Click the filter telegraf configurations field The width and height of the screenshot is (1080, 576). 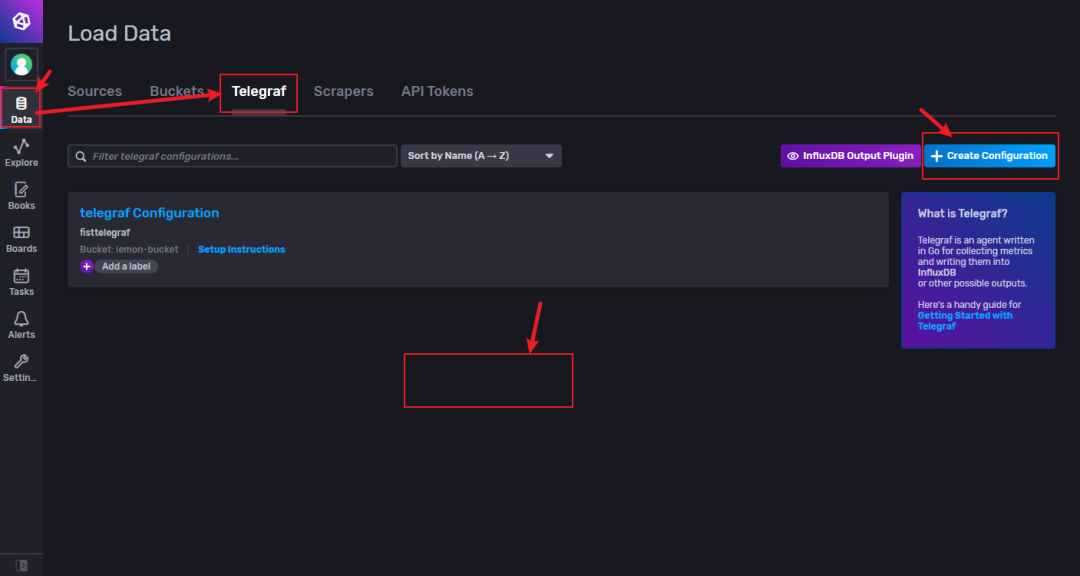(231, 155)
